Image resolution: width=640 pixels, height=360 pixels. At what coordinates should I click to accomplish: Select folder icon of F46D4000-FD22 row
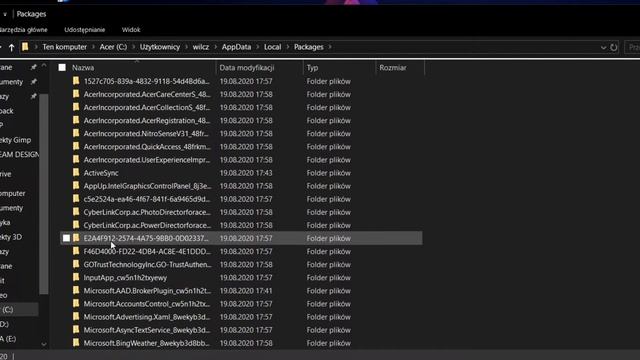click(x=76, y=251)
